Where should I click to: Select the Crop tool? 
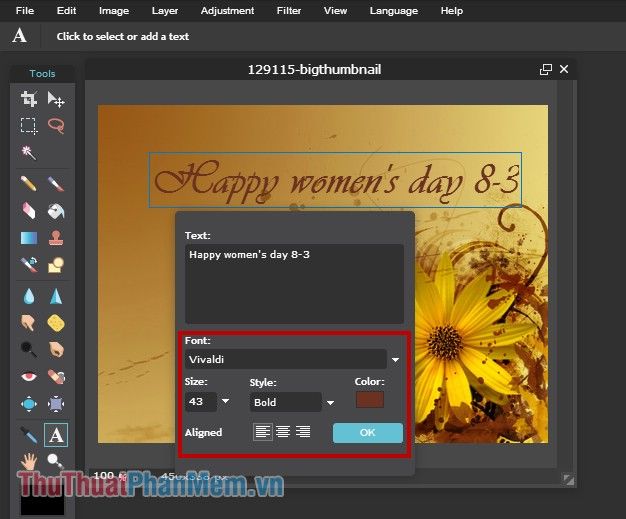click(x=29, y=99)
